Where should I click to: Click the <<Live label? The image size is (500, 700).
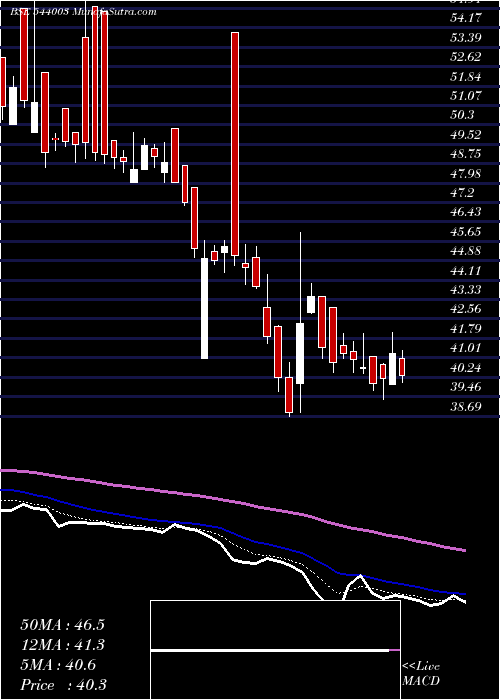click(421, 667)
